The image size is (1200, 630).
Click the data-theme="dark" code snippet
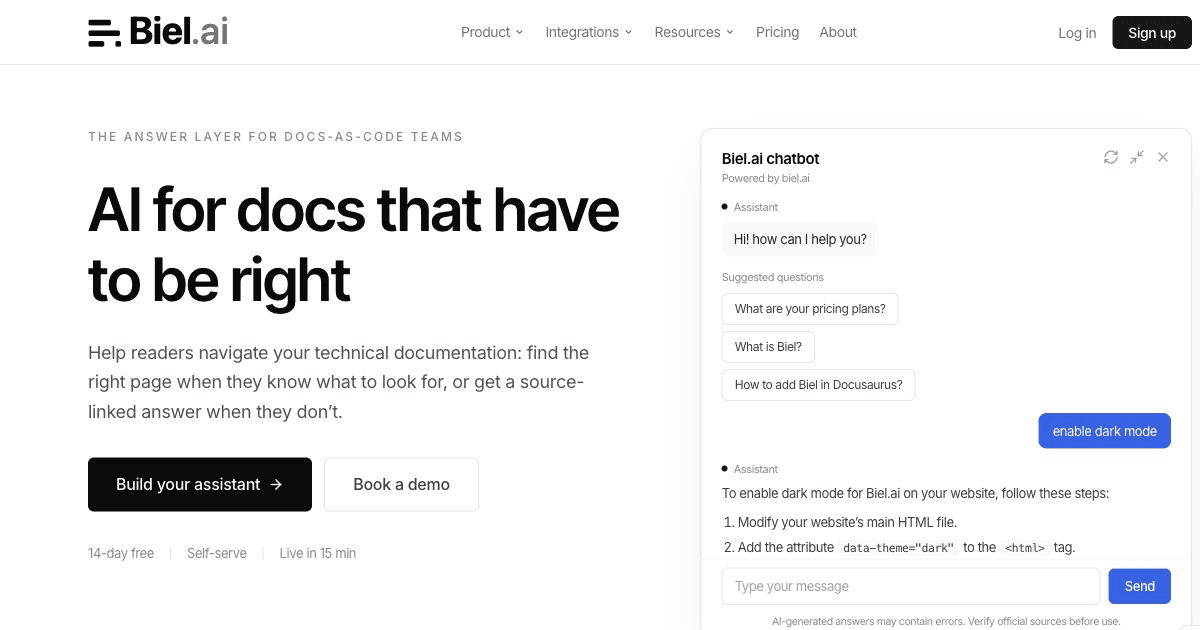[898, 548]
